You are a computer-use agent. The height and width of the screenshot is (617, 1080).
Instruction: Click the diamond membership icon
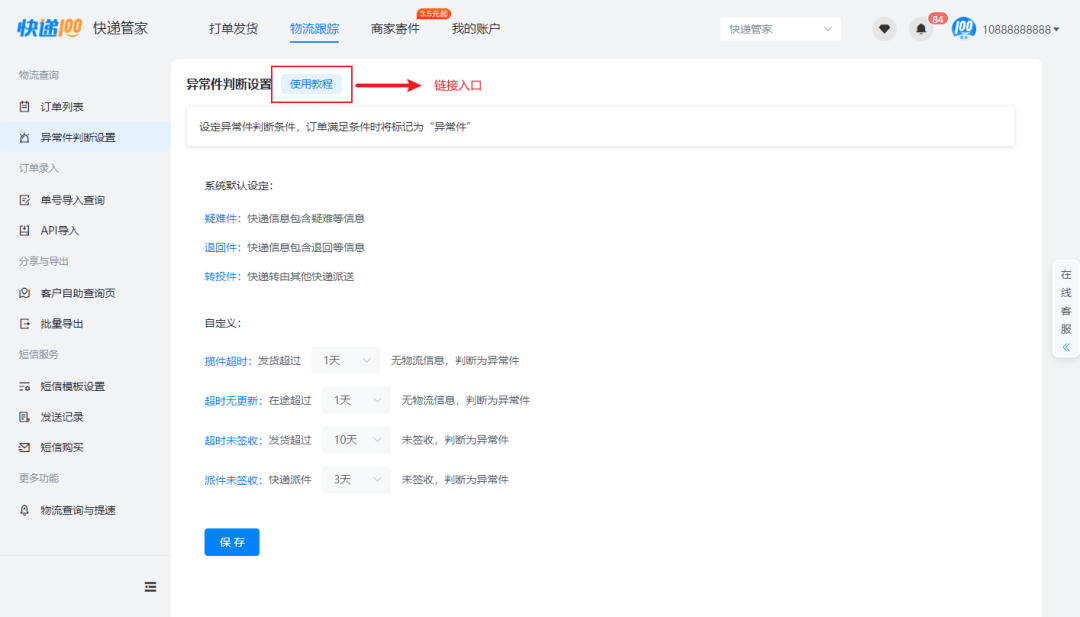click(x=884, y=29)
